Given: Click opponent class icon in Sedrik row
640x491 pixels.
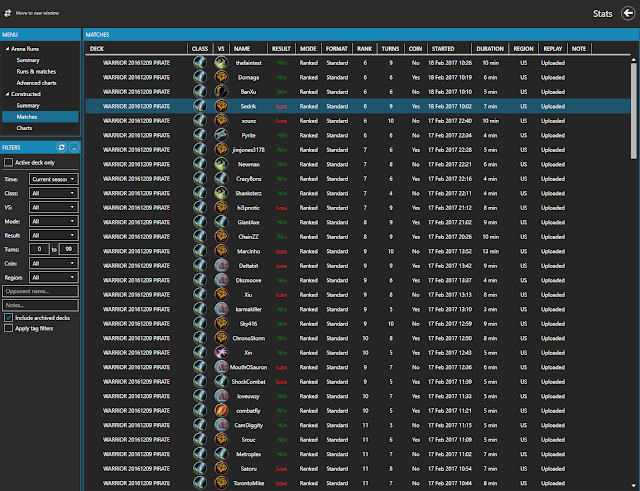Looking at the screenshot, I should point(221,106).
